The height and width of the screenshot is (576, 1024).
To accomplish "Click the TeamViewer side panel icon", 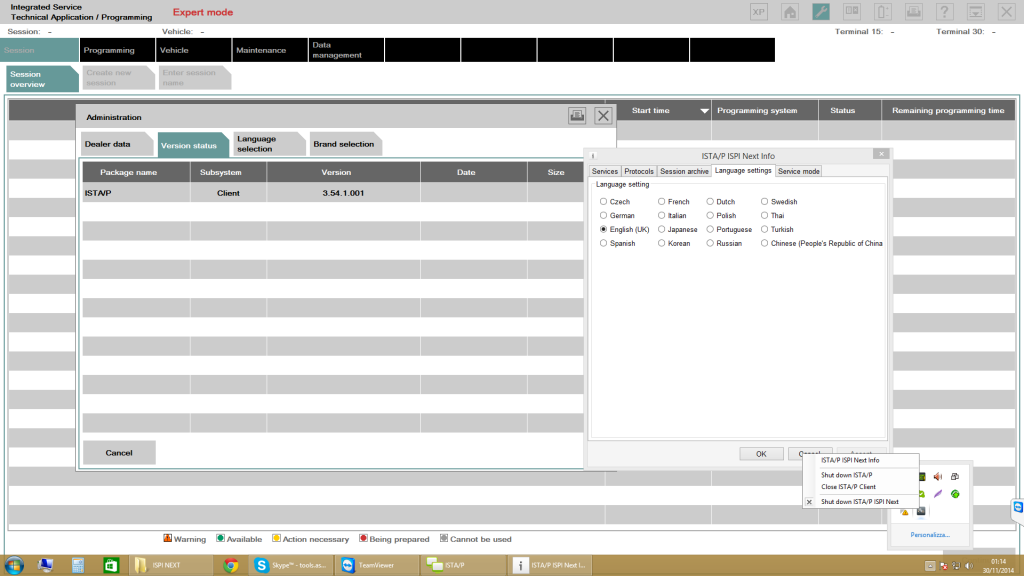I will pos(1018,507).
